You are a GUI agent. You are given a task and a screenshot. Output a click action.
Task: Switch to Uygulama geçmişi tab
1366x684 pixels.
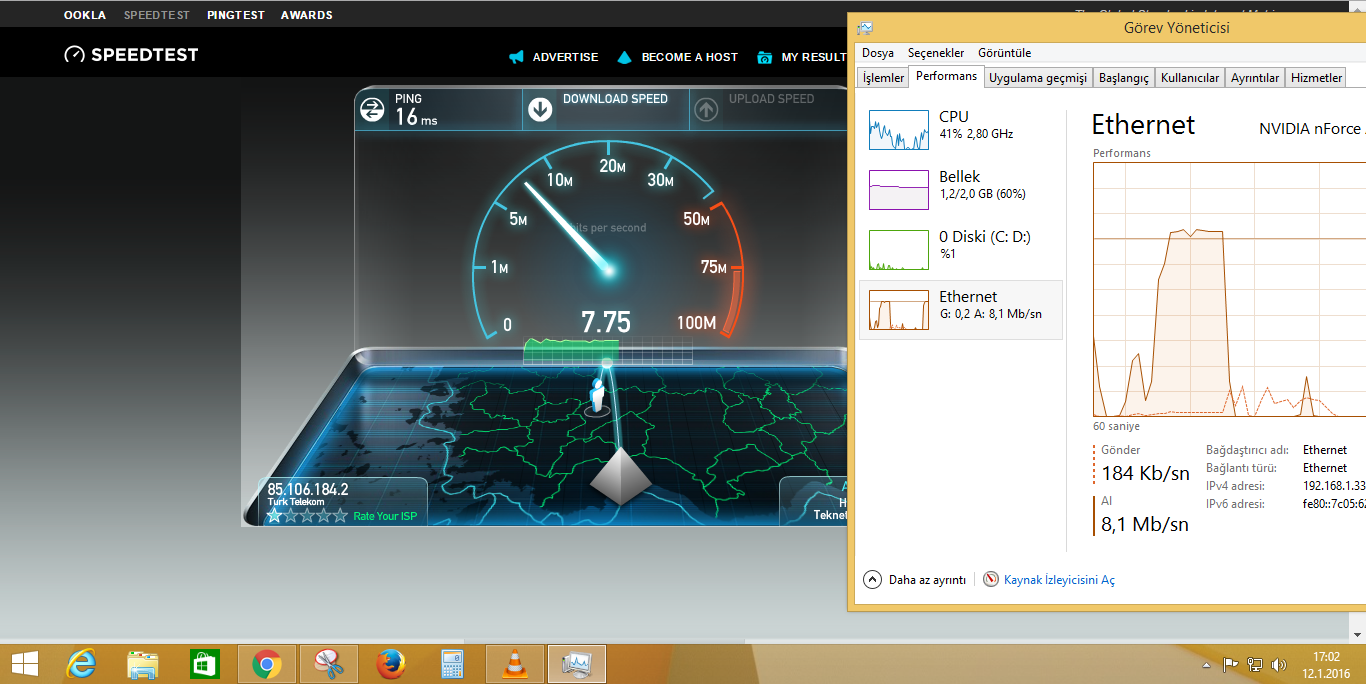pos(1037,78)
